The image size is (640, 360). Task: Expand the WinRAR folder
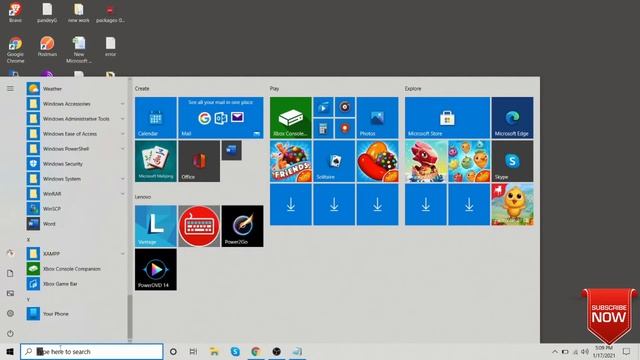(76, 194)
